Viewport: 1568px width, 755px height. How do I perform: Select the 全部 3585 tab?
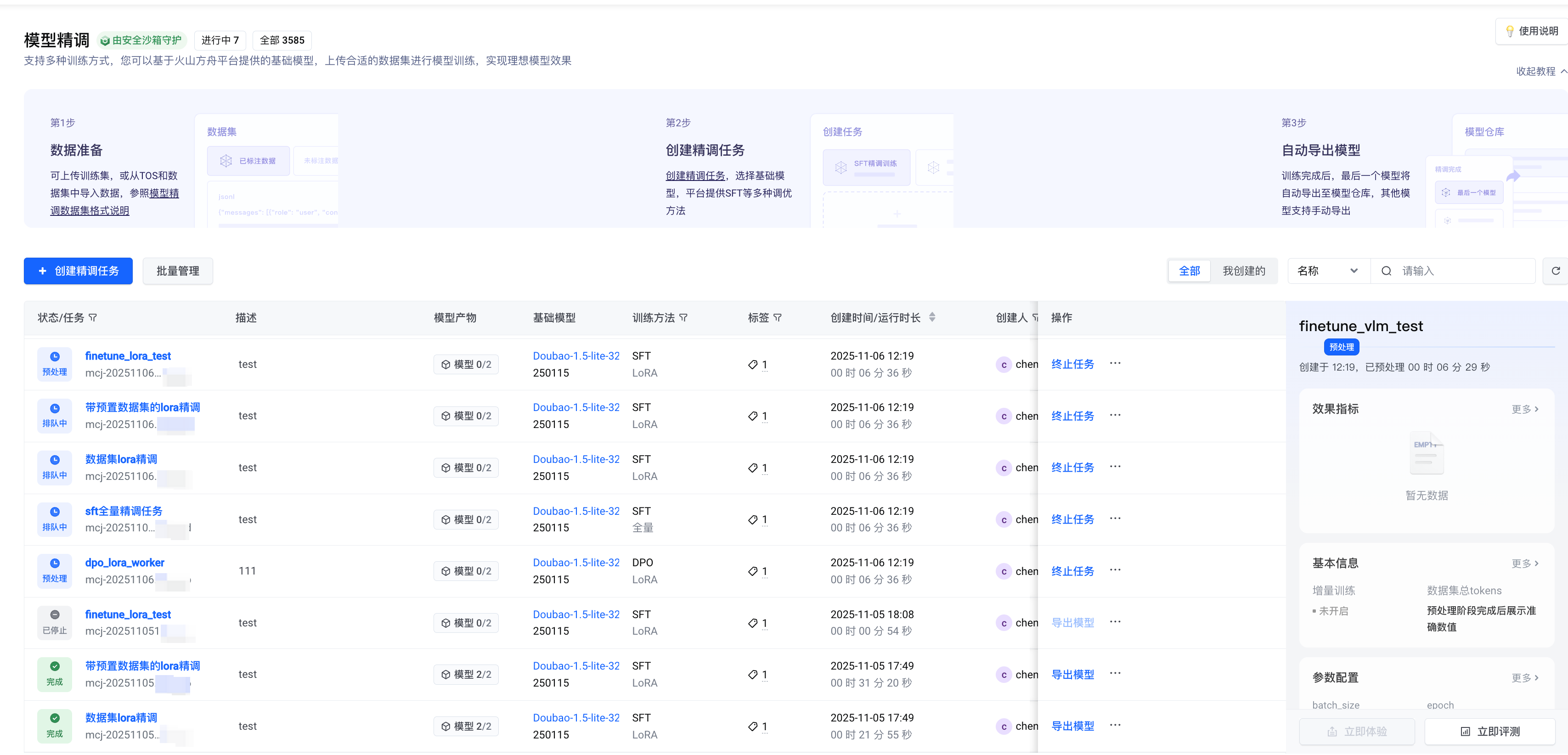282,40
